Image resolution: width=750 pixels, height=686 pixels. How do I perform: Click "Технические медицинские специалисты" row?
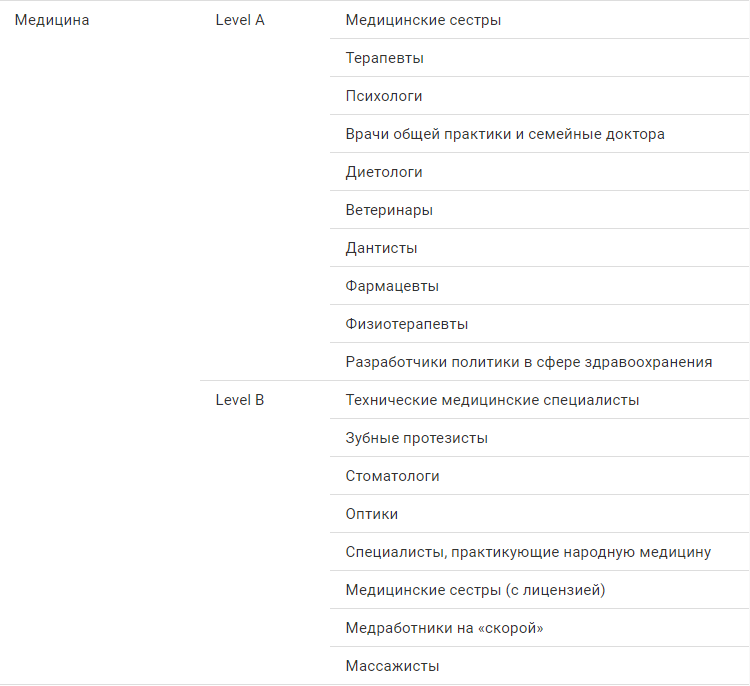[x=492, y=400]
